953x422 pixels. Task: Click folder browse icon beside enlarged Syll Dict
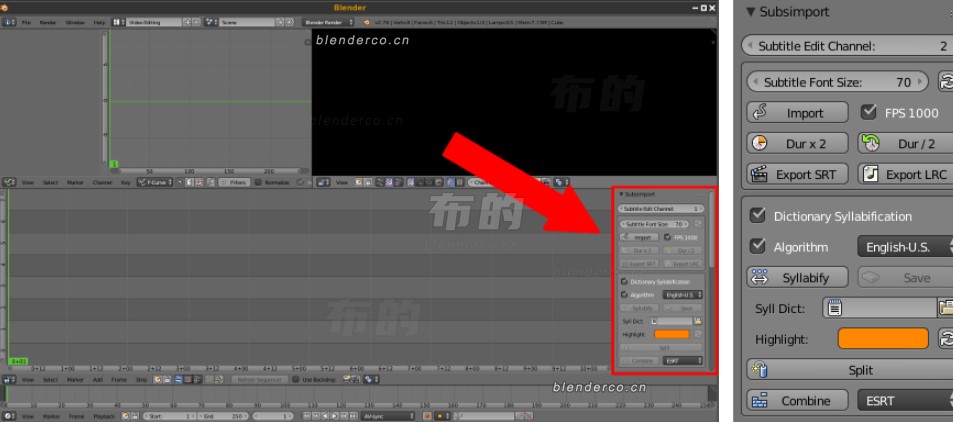945,308
